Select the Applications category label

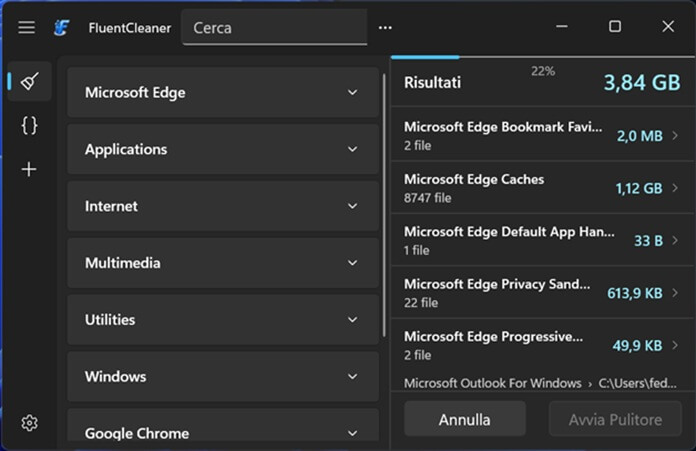126,149
